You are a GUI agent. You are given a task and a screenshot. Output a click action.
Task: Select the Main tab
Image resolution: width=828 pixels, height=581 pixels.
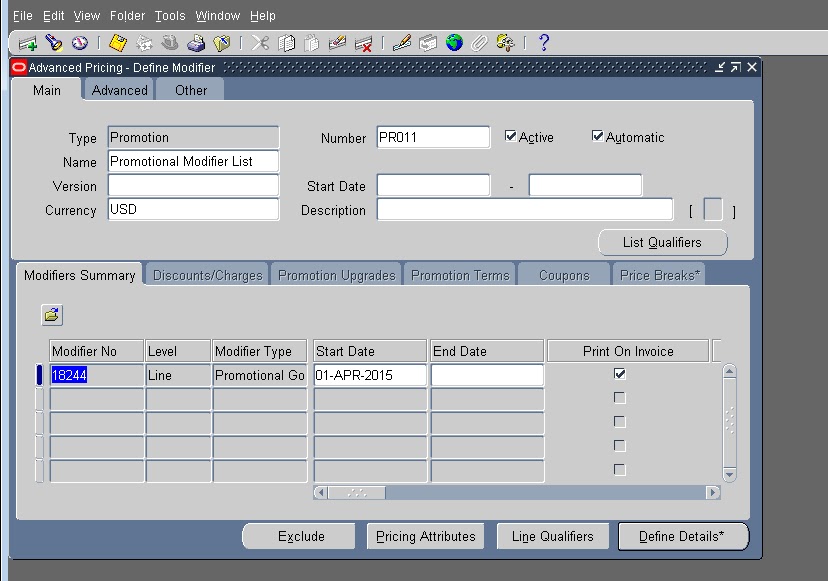pos(46,90)
